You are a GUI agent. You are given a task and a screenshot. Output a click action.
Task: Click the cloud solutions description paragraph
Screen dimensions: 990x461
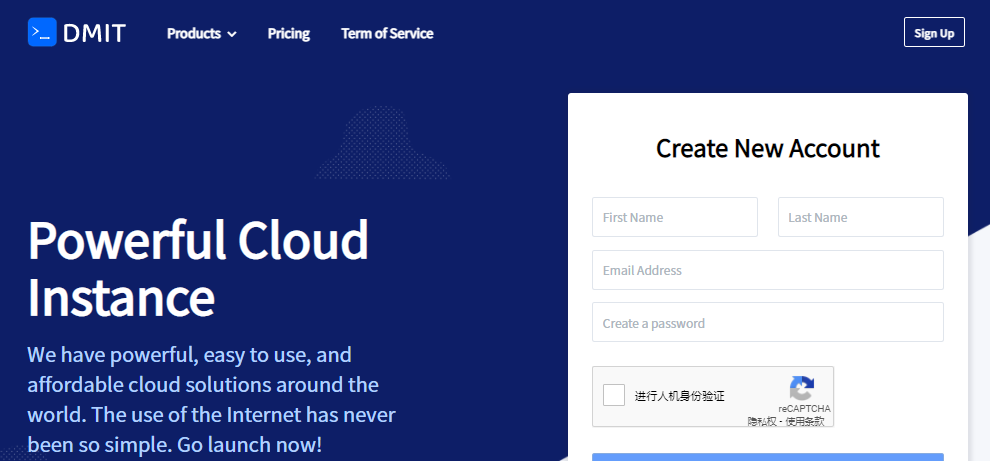click(211, 399)
